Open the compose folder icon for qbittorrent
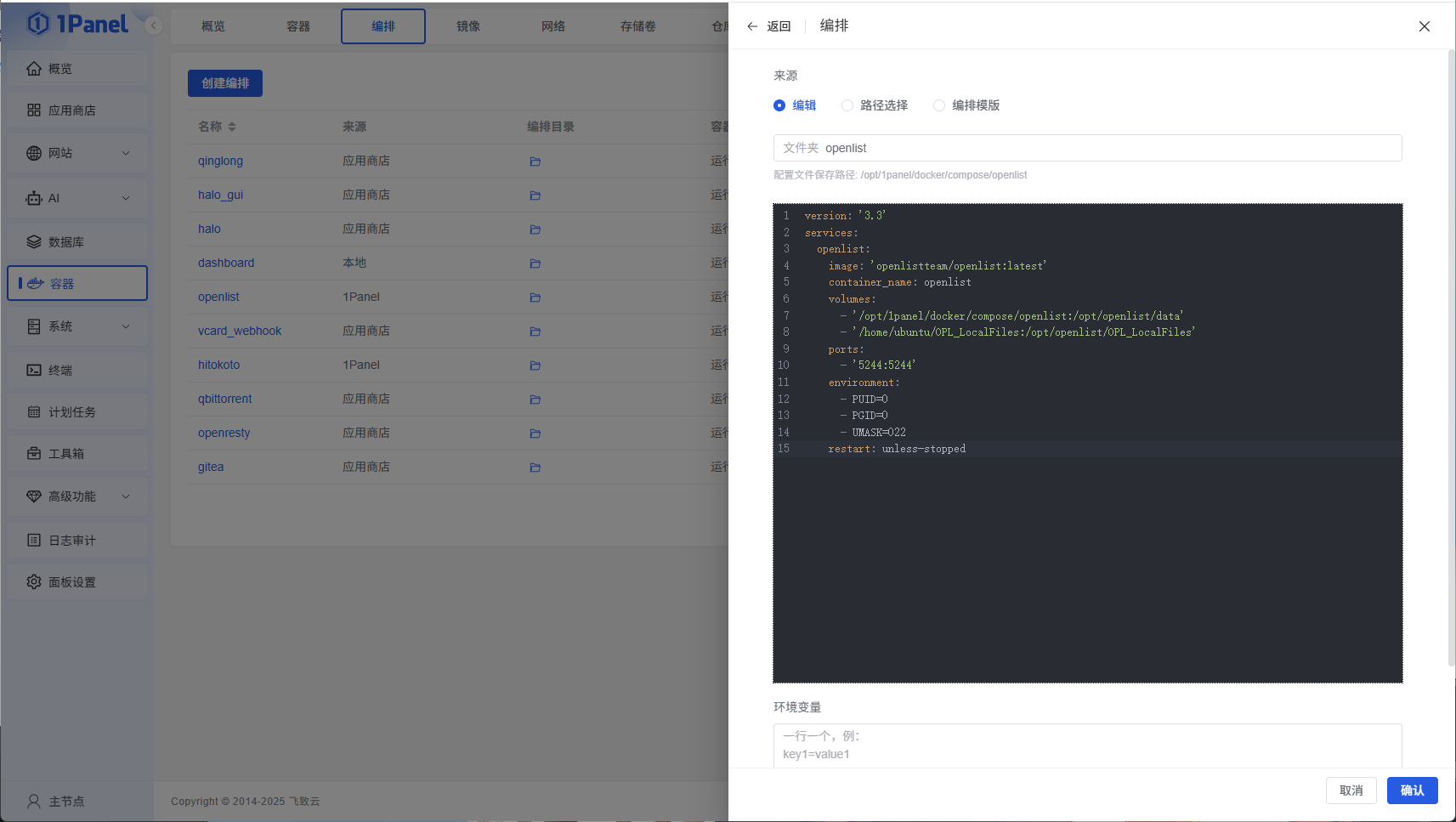1456x822 pixels. pos(535,400)
